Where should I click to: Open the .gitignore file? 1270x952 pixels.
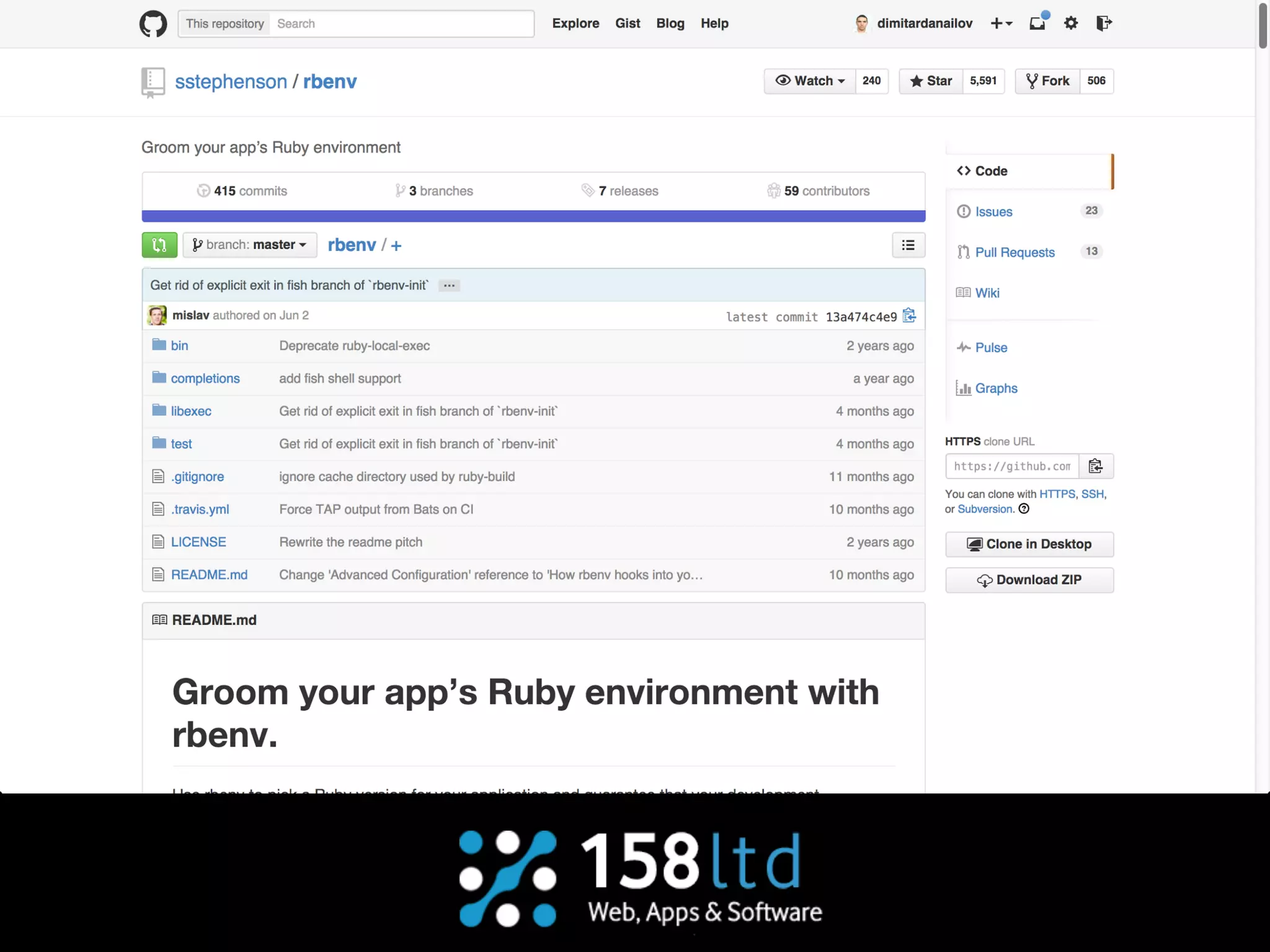pos(197,477)
